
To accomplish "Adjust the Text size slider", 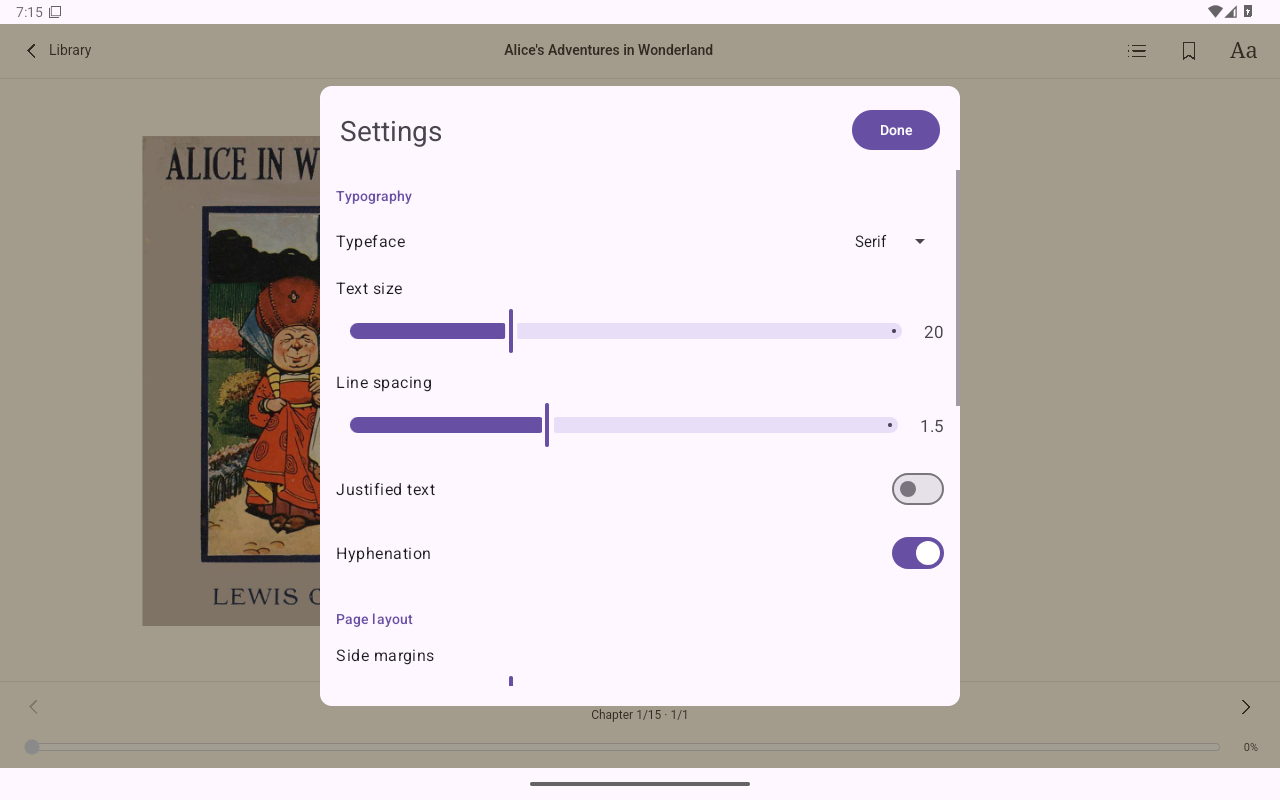I will [625, 331].
